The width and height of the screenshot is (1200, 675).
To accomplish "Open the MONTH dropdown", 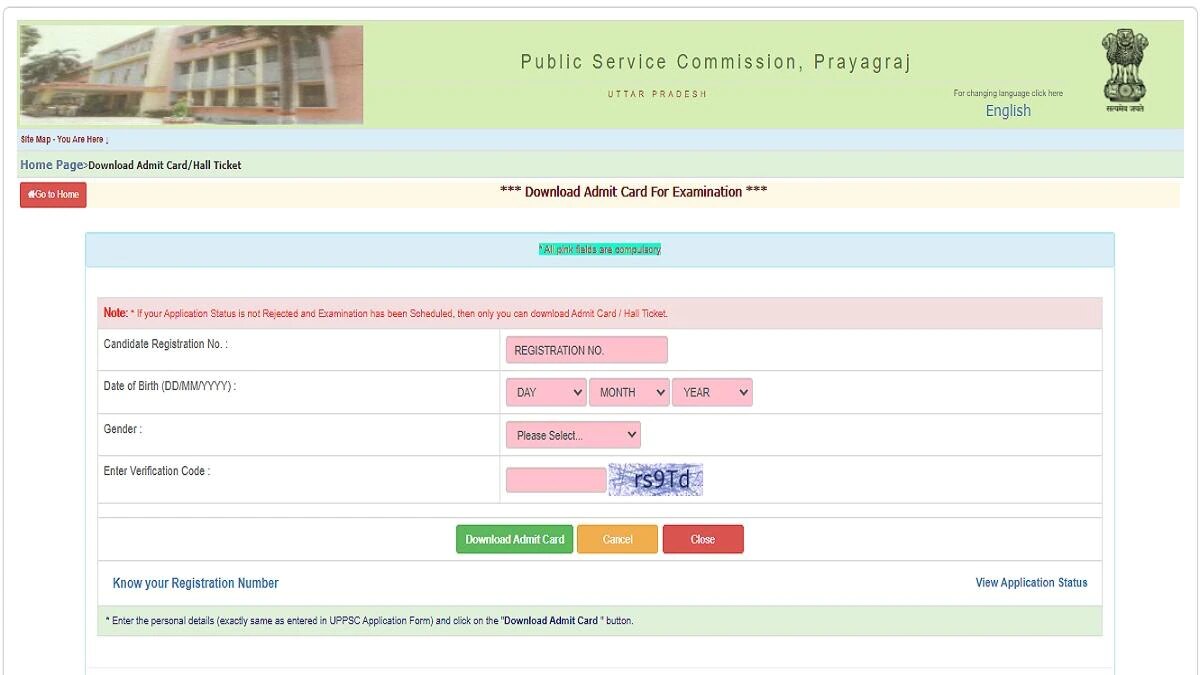I will [629, 392].
